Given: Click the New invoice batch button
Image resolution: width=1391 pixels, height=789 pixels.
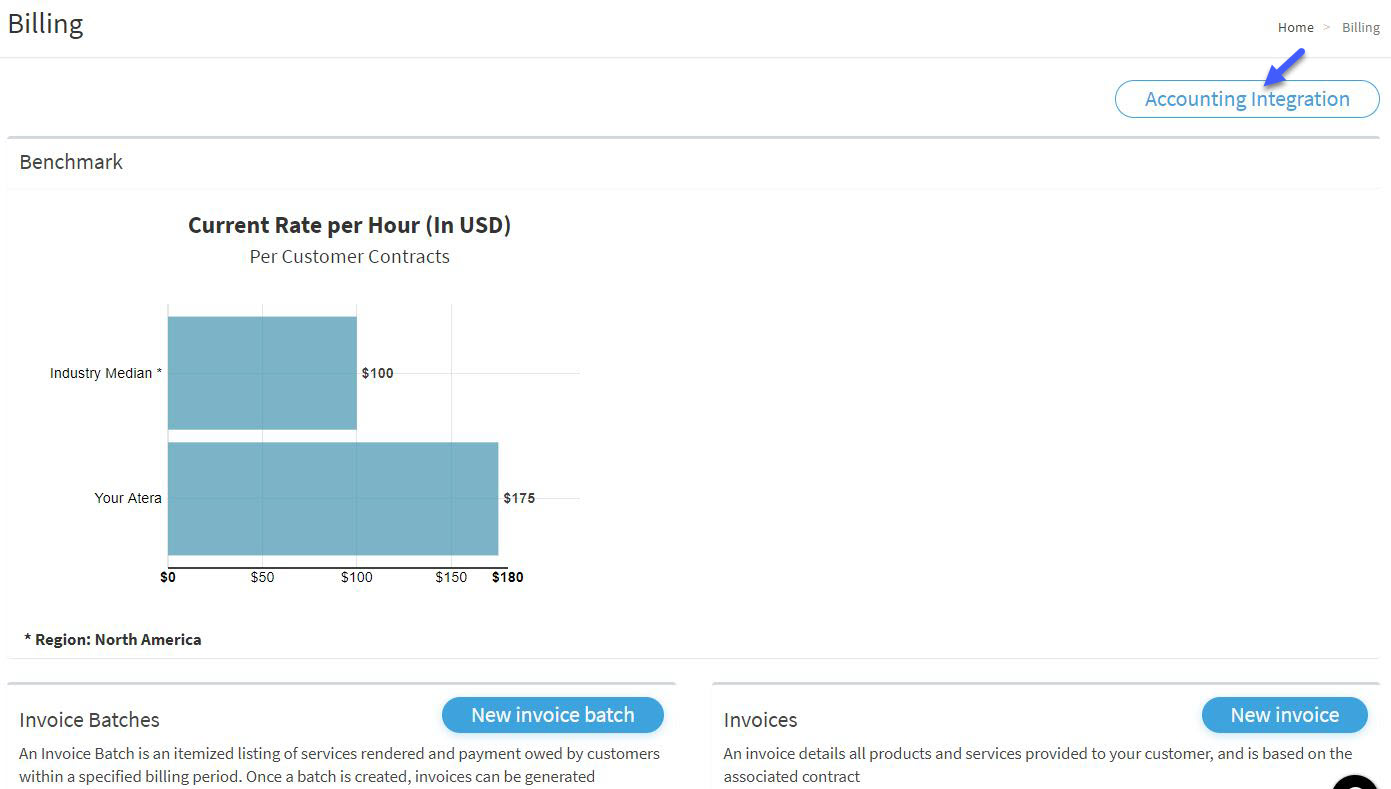Looking at the screenshot, I should click(553, 715).
